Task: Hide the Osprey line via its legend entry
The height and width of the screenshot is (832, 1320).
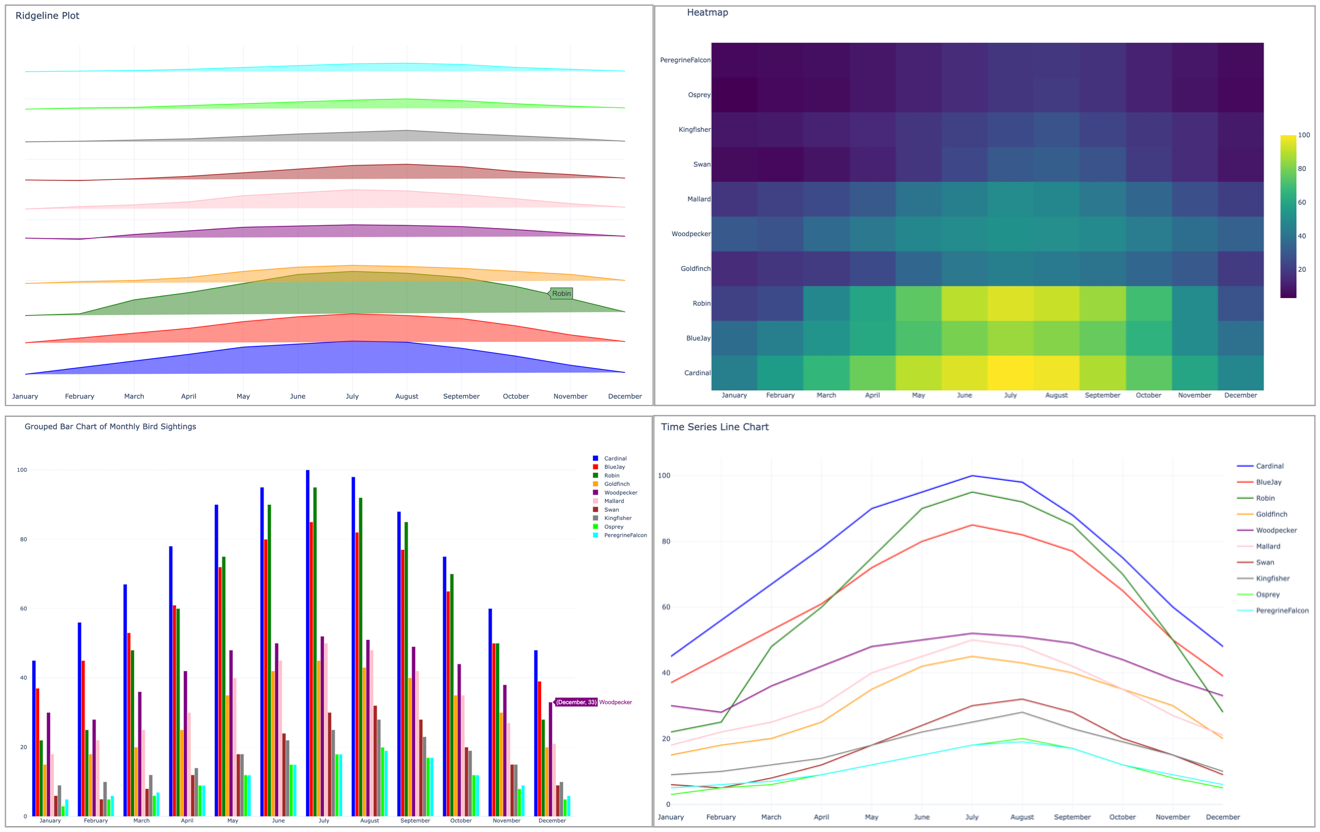Action: tap(1268, 594)
